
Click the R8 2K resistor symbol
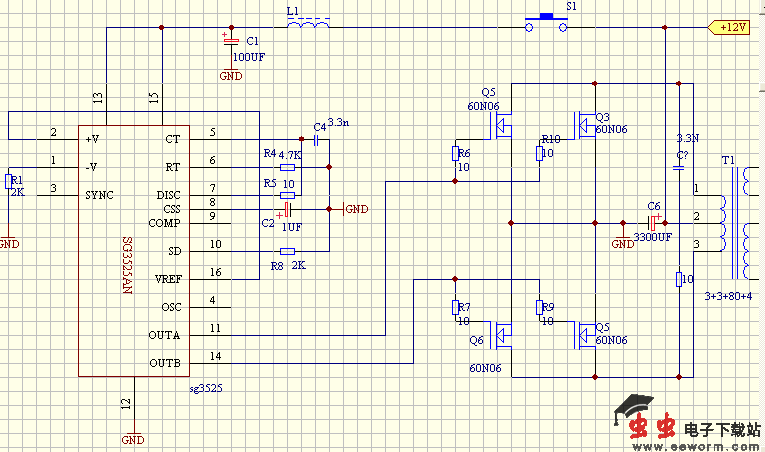(288, 251)
